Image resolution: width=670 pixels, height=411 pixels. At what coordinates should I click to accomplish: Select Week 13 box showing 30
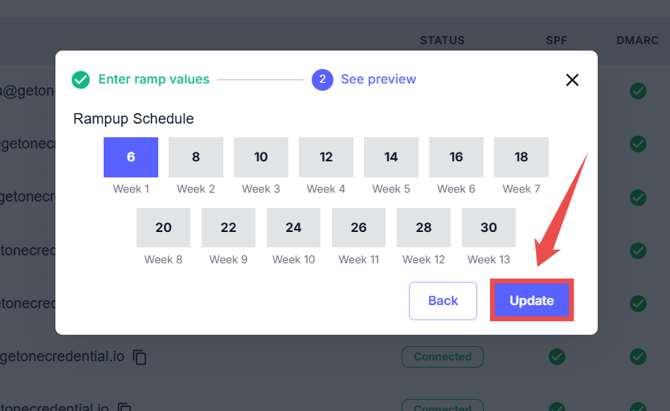click(x=489, y=227)
